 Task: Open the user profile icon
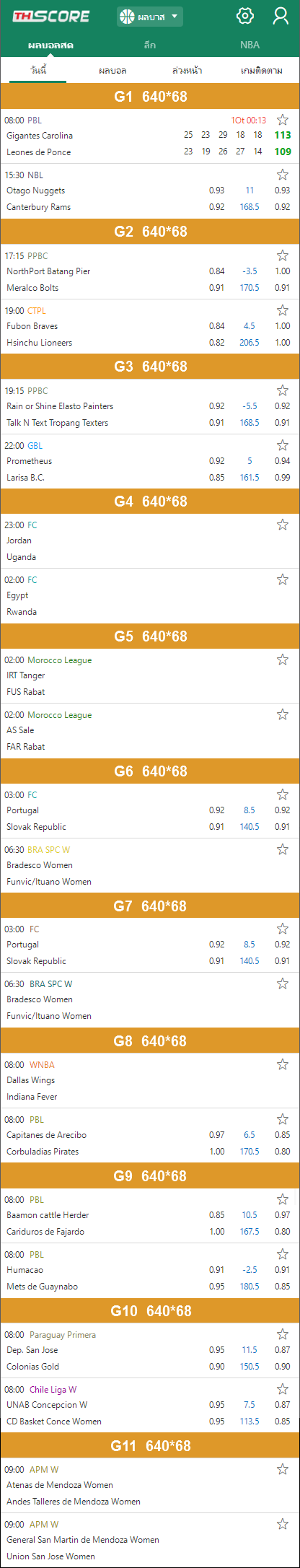click(x=281, y=16)
